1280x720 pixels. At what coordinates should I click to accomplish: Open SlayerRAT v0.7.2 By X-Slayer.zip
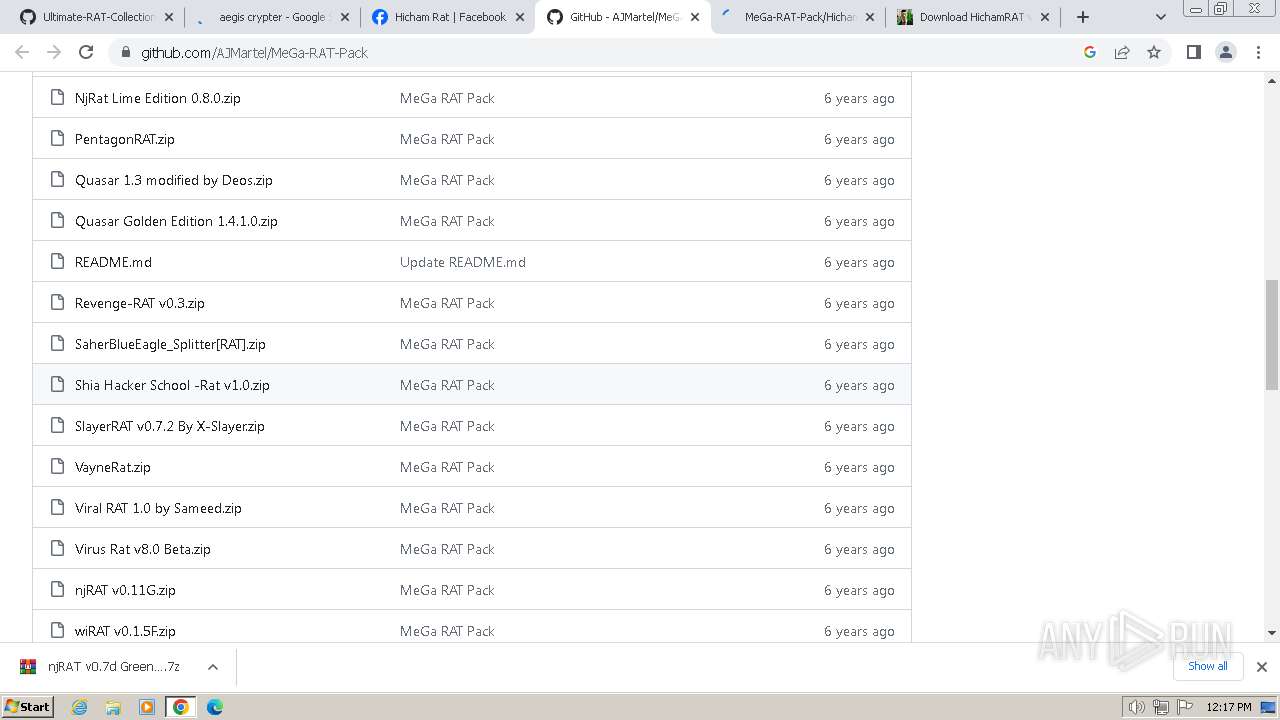tap(169, 426)
